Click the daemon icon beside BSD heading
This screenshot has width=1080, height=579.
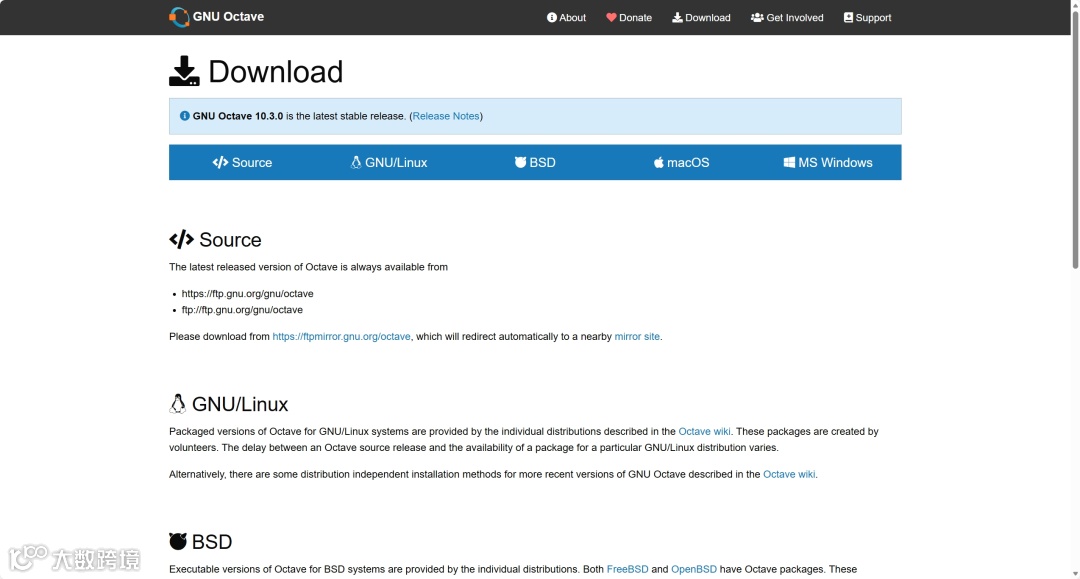pyautogui.click(x=178, y=541)
